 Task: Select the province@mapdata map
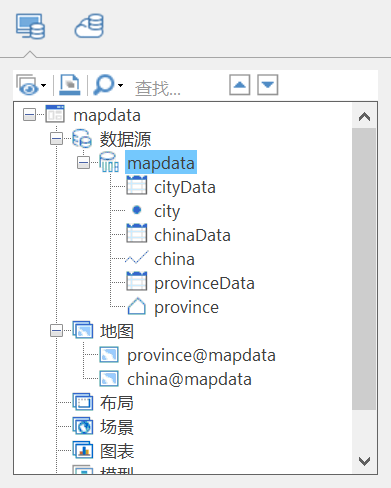(201, 355)
